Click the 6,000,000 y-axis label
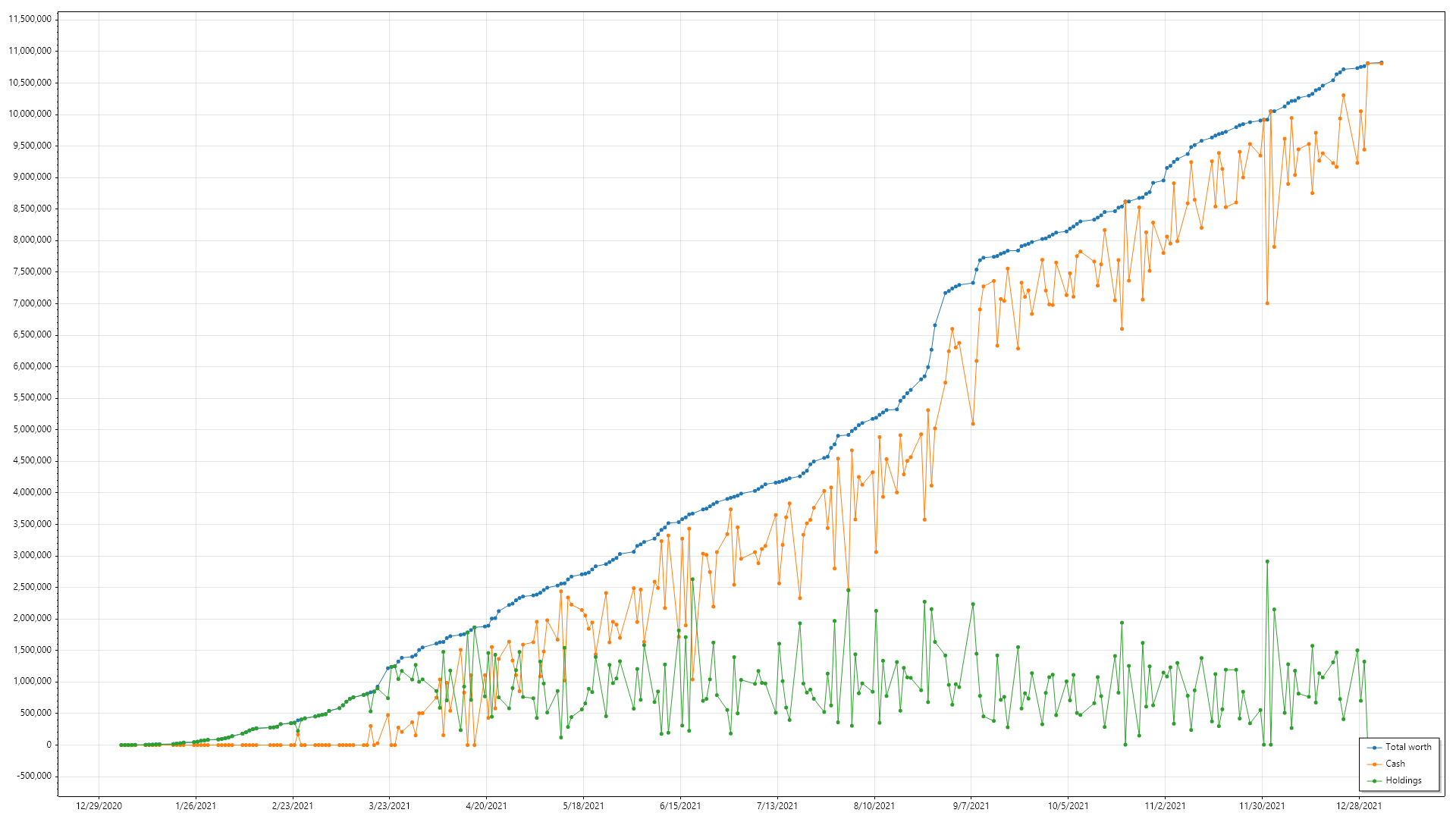The width and height of the screenshot is (1456, 819). point(33,366)
